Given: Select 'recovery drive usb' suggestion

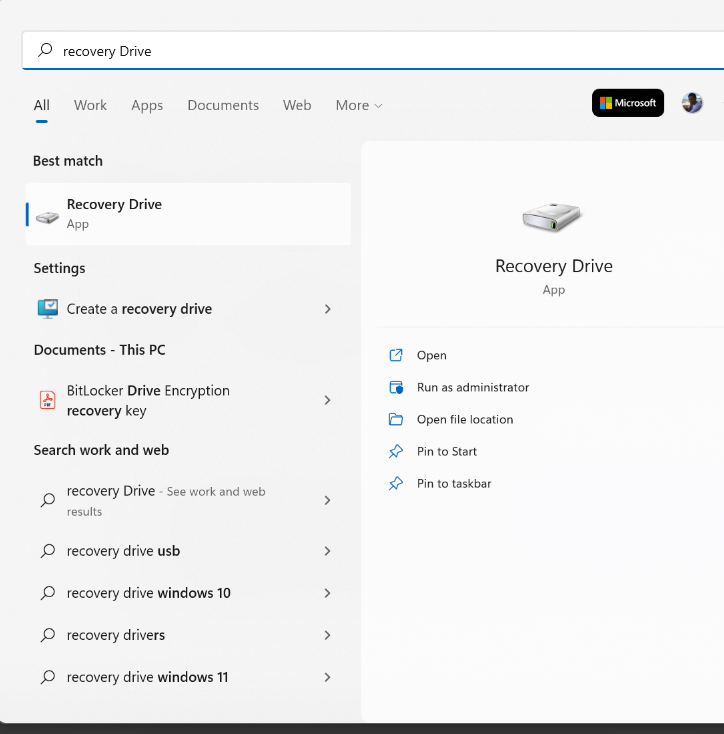Looking at the screenshot, I should click(x=188, y=551).
